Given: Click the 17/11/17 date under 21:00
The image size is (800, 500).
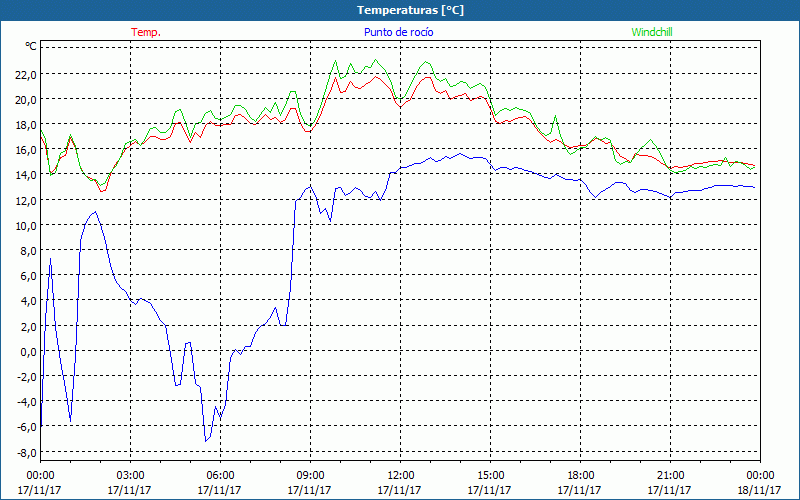Looking at the screenshot, I should coord(669,490).
